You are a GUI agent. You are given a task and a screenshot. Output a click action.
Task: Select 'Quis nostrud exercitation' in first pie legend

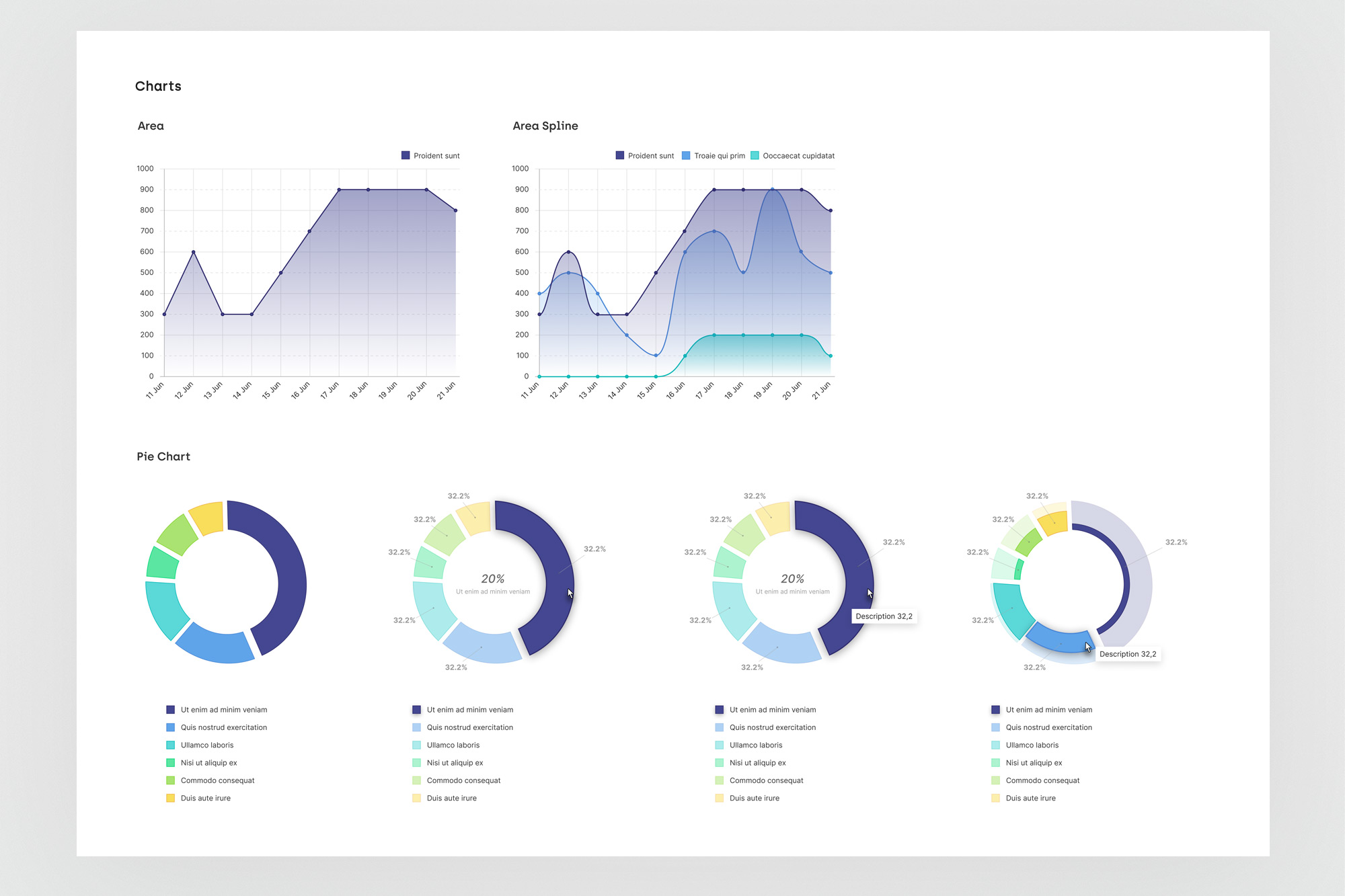pyautogui.click(x=223, y=727)
